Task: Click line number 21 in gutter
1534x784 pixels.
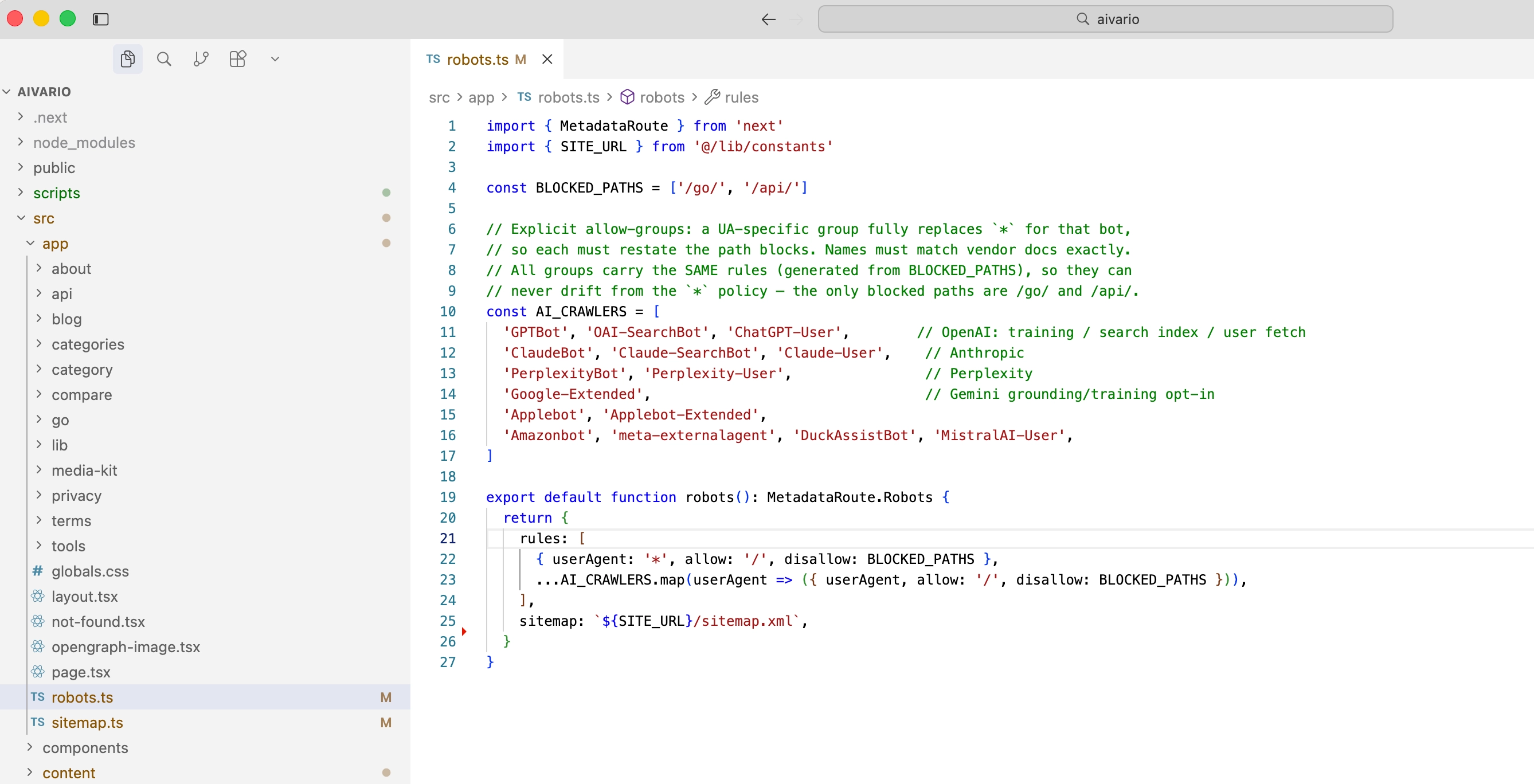Action: click(448, 538)
